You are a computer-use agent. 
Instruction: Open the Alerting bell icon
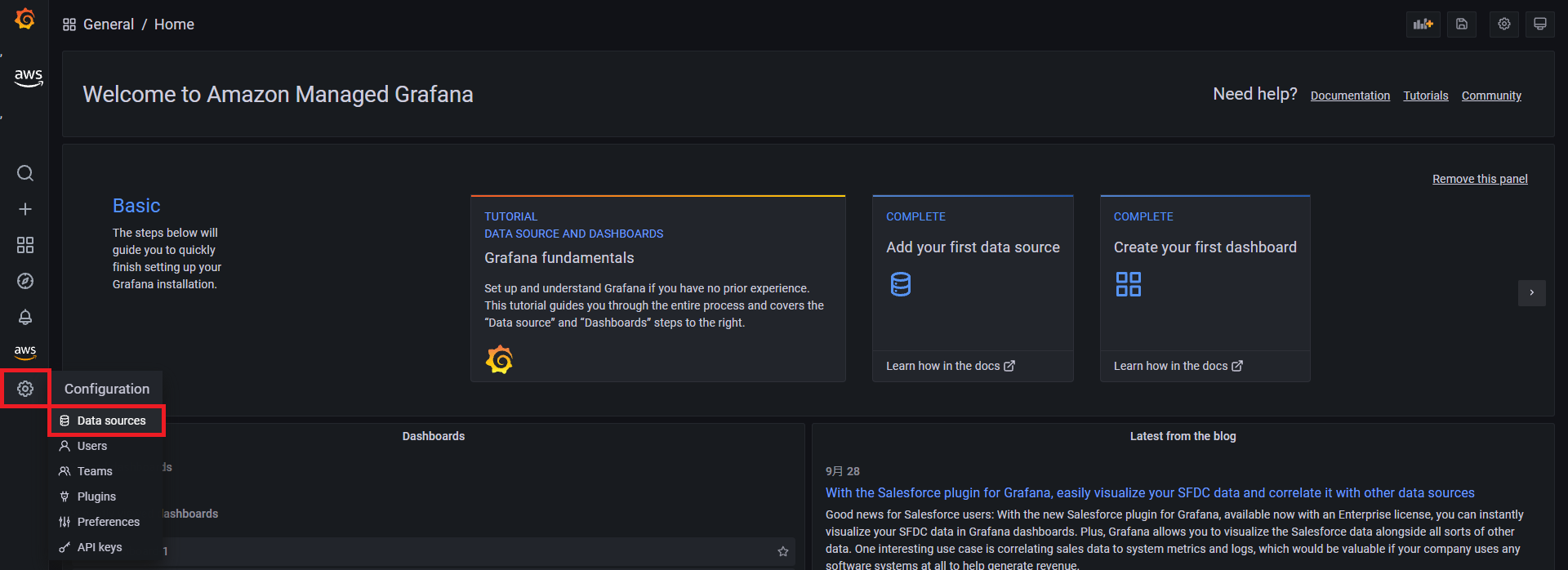(x=25, y=317)
